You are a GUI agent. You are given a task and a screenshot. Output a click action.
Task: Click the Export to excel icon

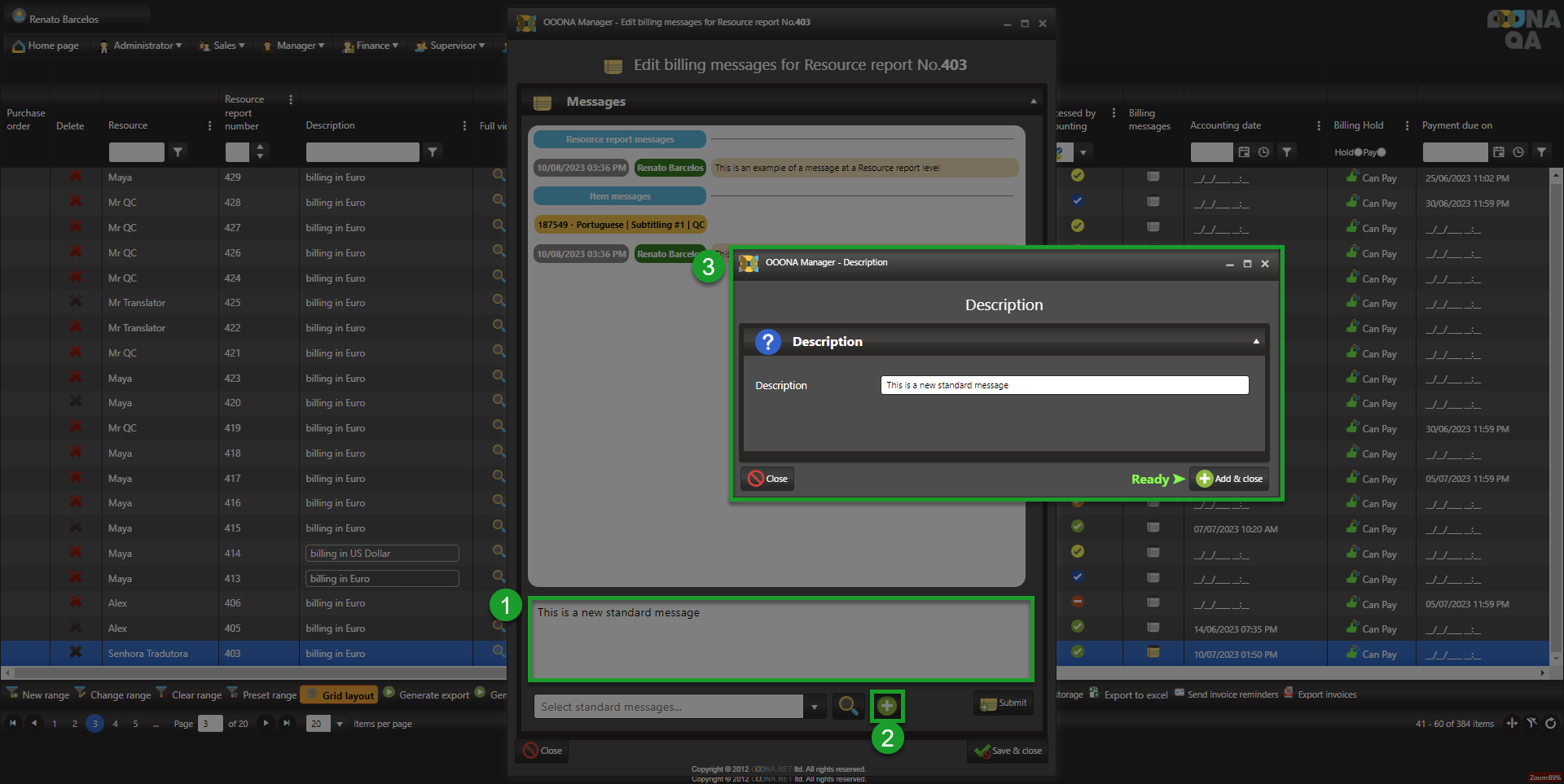[1094, 694]
